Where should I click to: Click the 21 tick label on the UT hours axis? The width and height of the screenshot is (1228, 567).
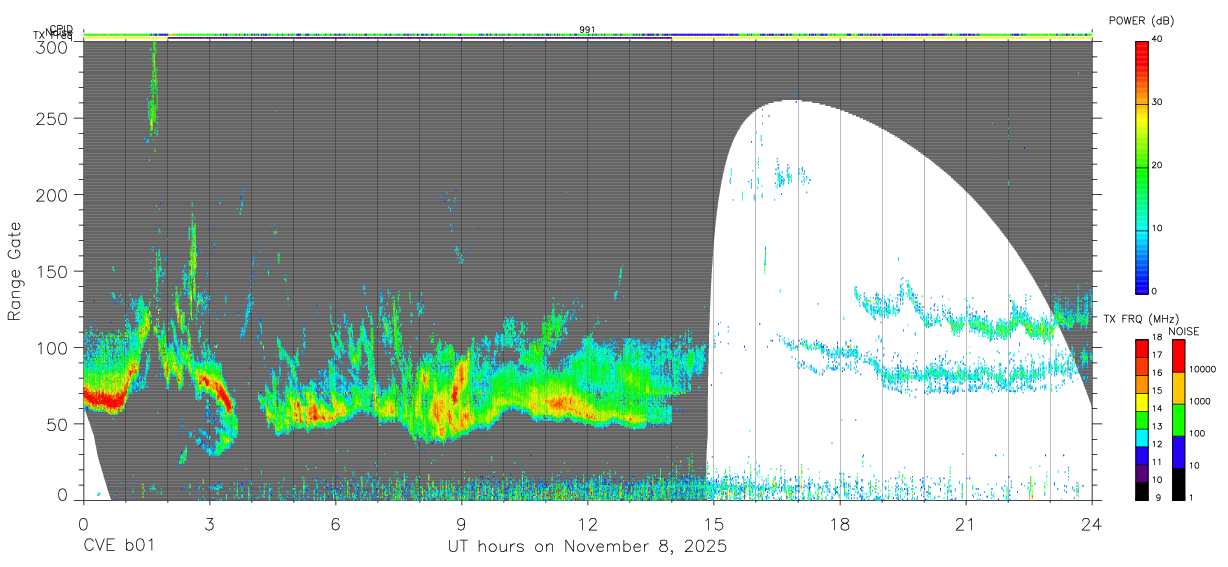966,524
